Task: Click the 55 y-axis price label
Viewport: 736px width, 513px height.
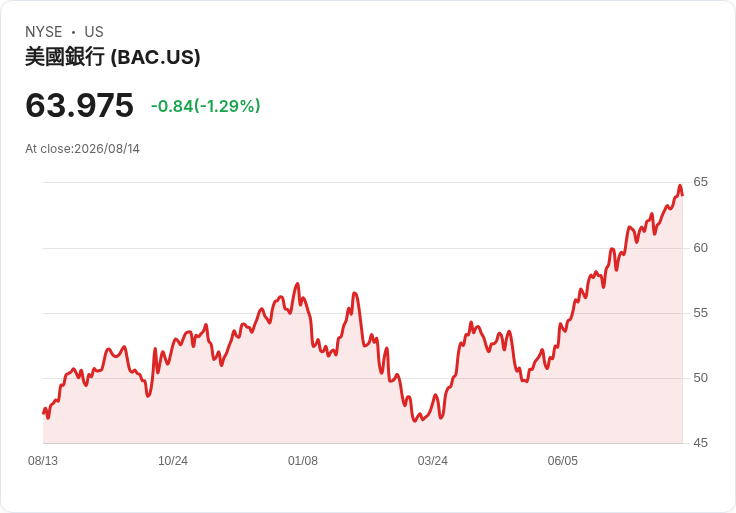Action: [x=700, y=313]
